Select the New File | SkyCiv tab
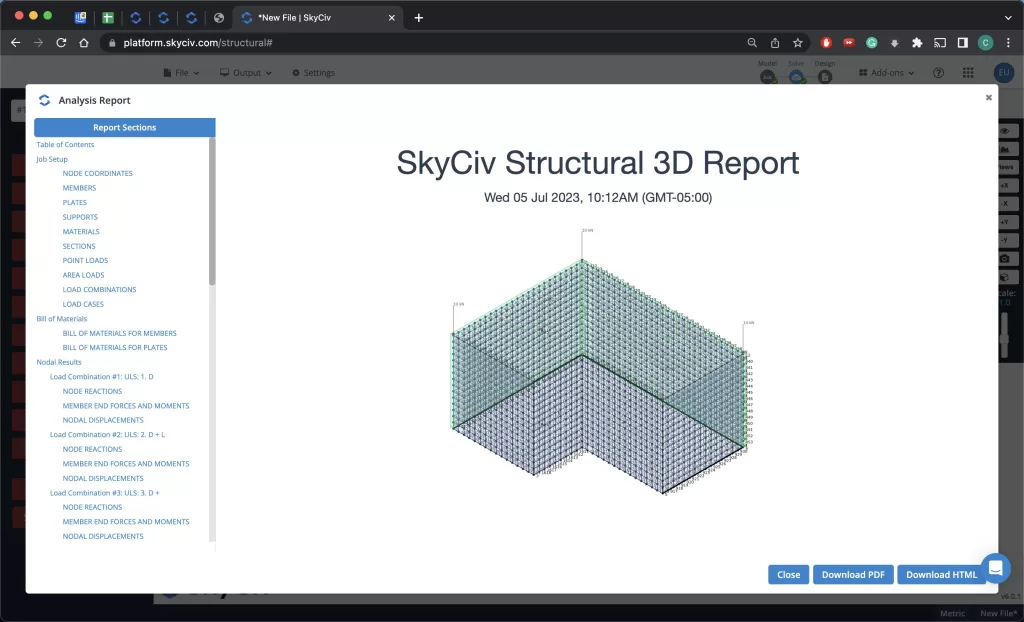Screen dimensions: 1024x622 [x=318, y=18]
